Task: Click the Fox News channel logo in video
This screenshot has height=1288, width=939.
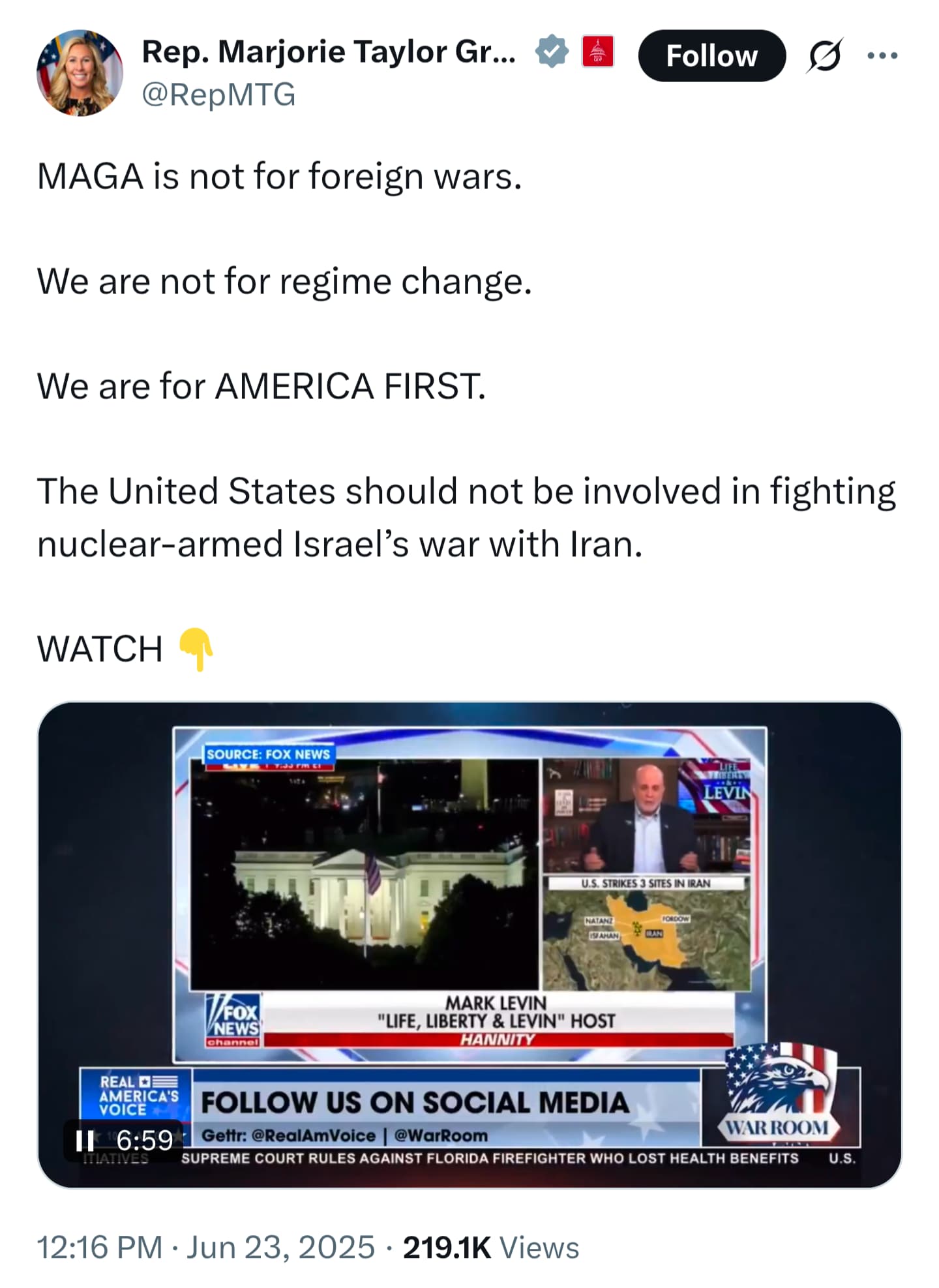Action: coord(233,1020)
